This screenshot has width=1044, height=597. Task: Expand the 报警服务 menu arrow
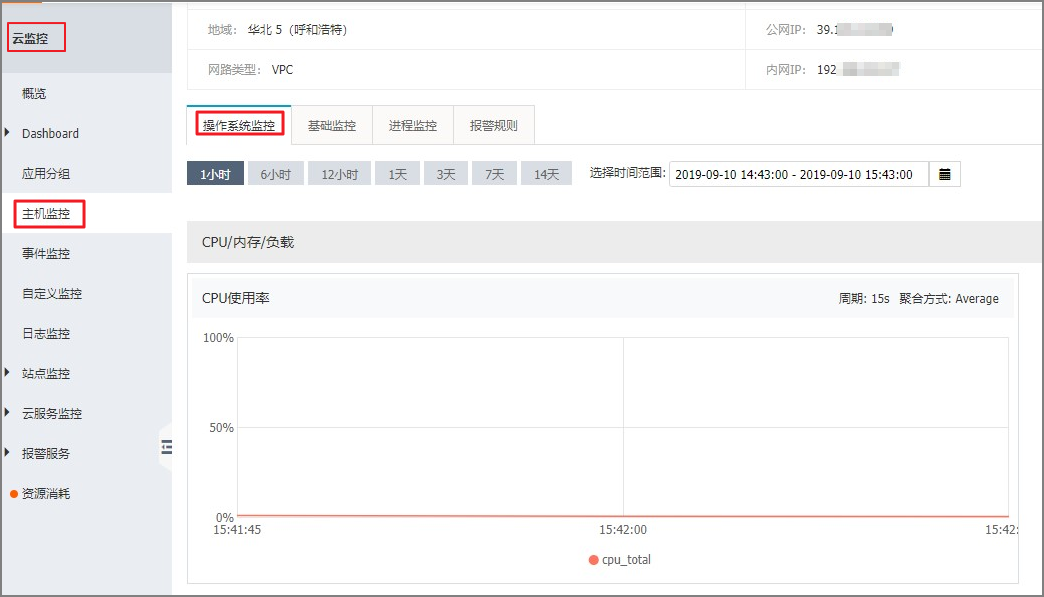point(7,453)
